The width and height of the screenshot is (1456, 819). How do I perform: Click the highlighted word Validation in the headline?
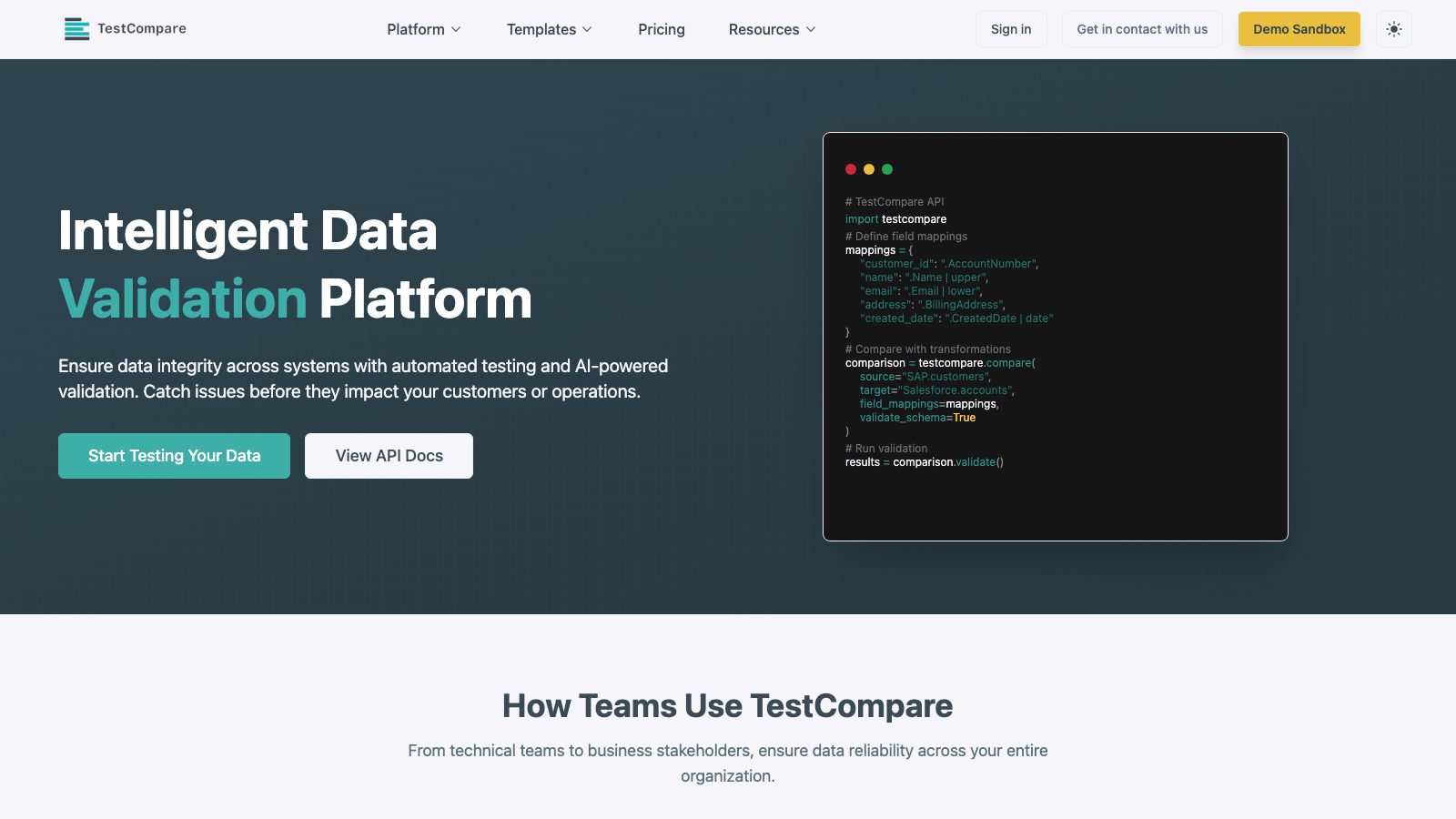(182, 298)
